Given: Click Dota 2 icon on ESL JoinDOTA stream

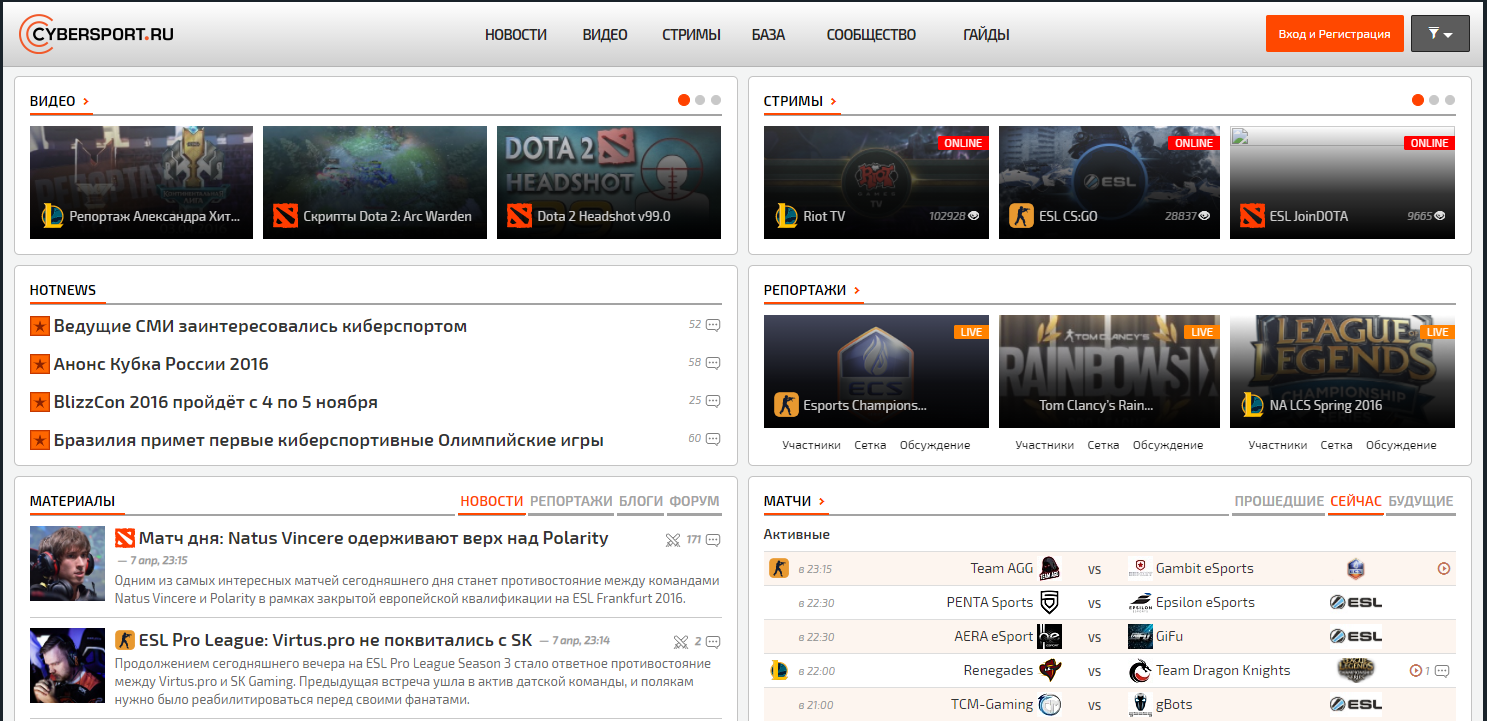Looking at the screenshot, I should pos(1252,216).
